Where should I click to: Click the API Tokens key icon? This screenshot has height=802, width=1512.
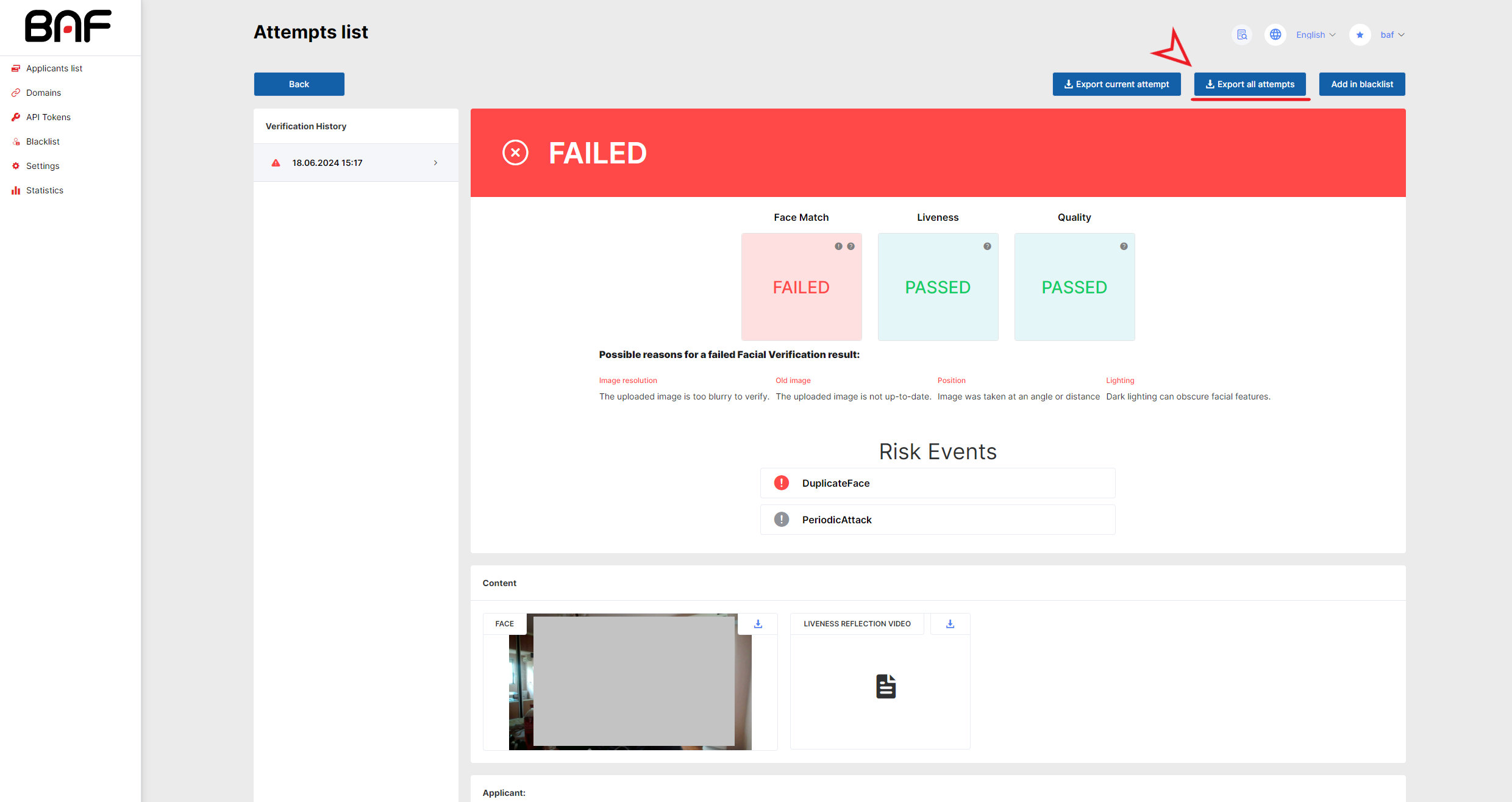pos(16,117)
